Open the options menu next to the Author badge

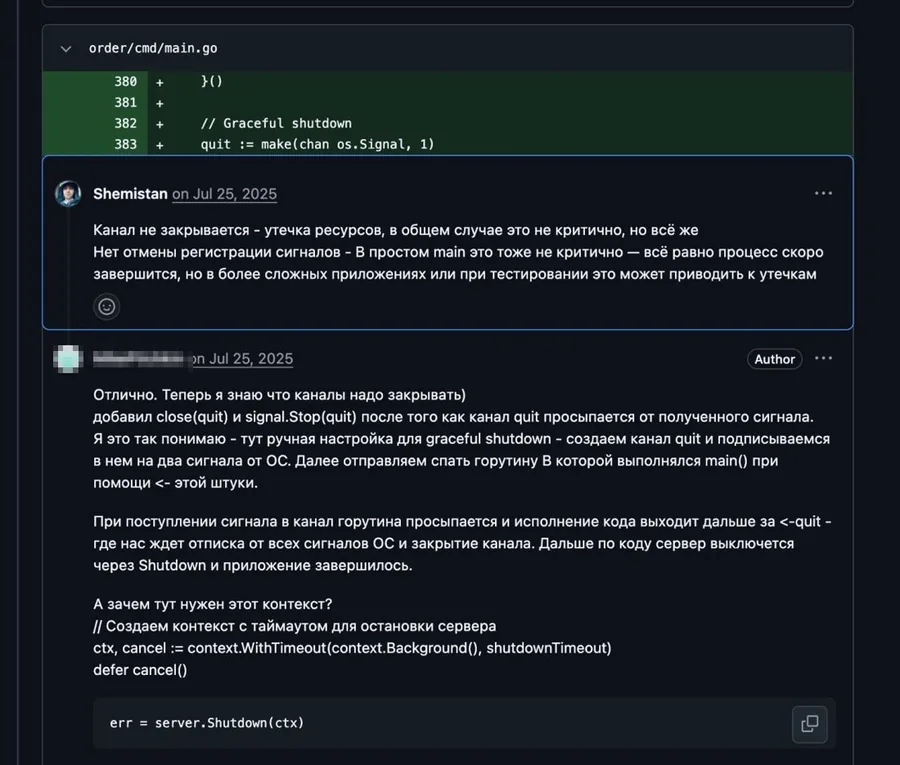823,359
